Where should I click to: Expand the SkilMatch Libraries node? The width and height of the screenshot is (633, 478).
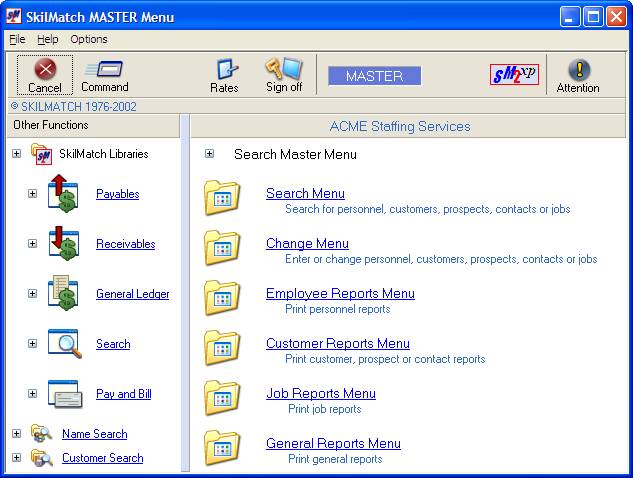[17, 154]
